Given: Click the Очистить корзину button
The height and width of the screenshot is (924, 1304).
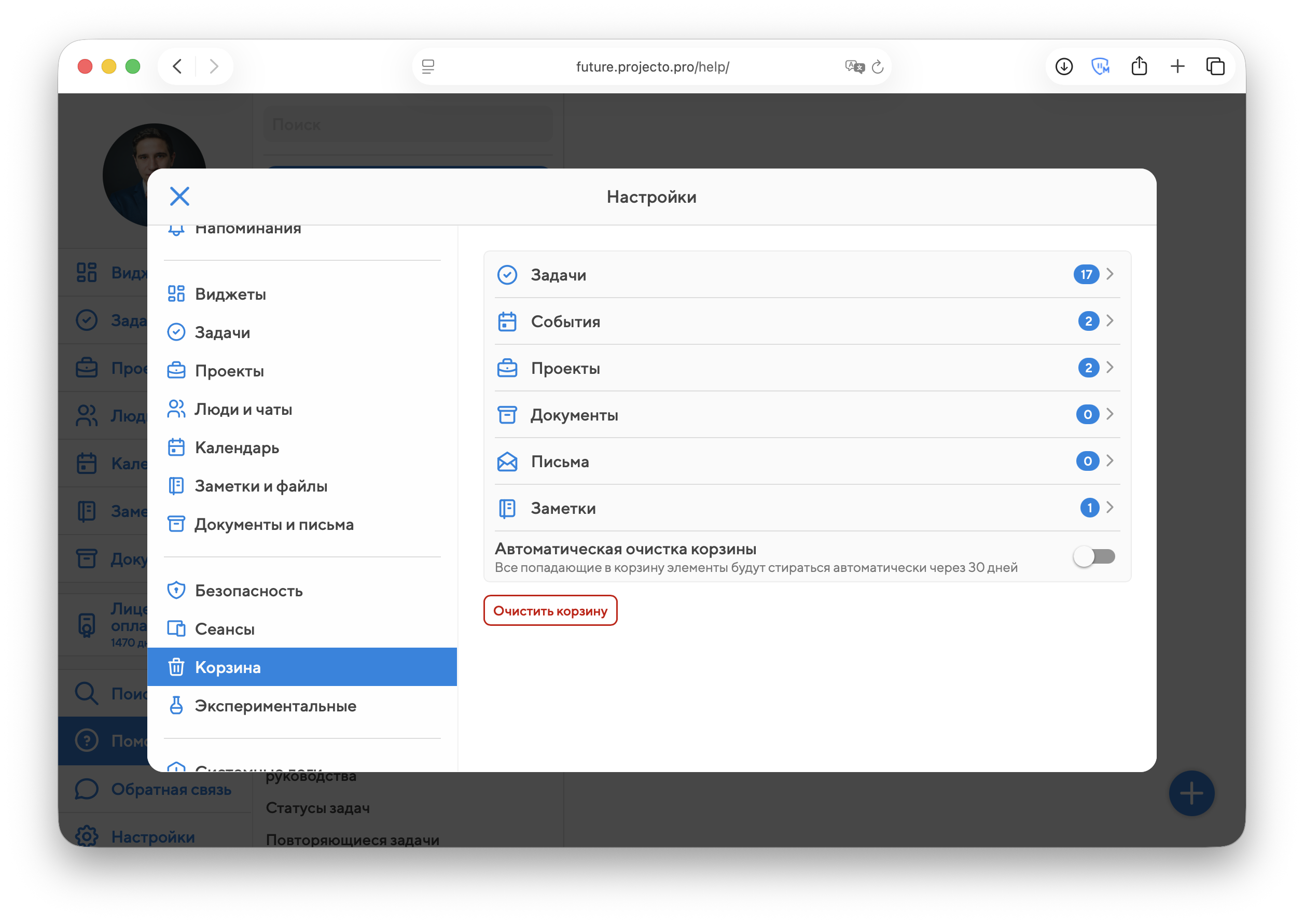Looking at the screenshot, I should coord(550,610).
